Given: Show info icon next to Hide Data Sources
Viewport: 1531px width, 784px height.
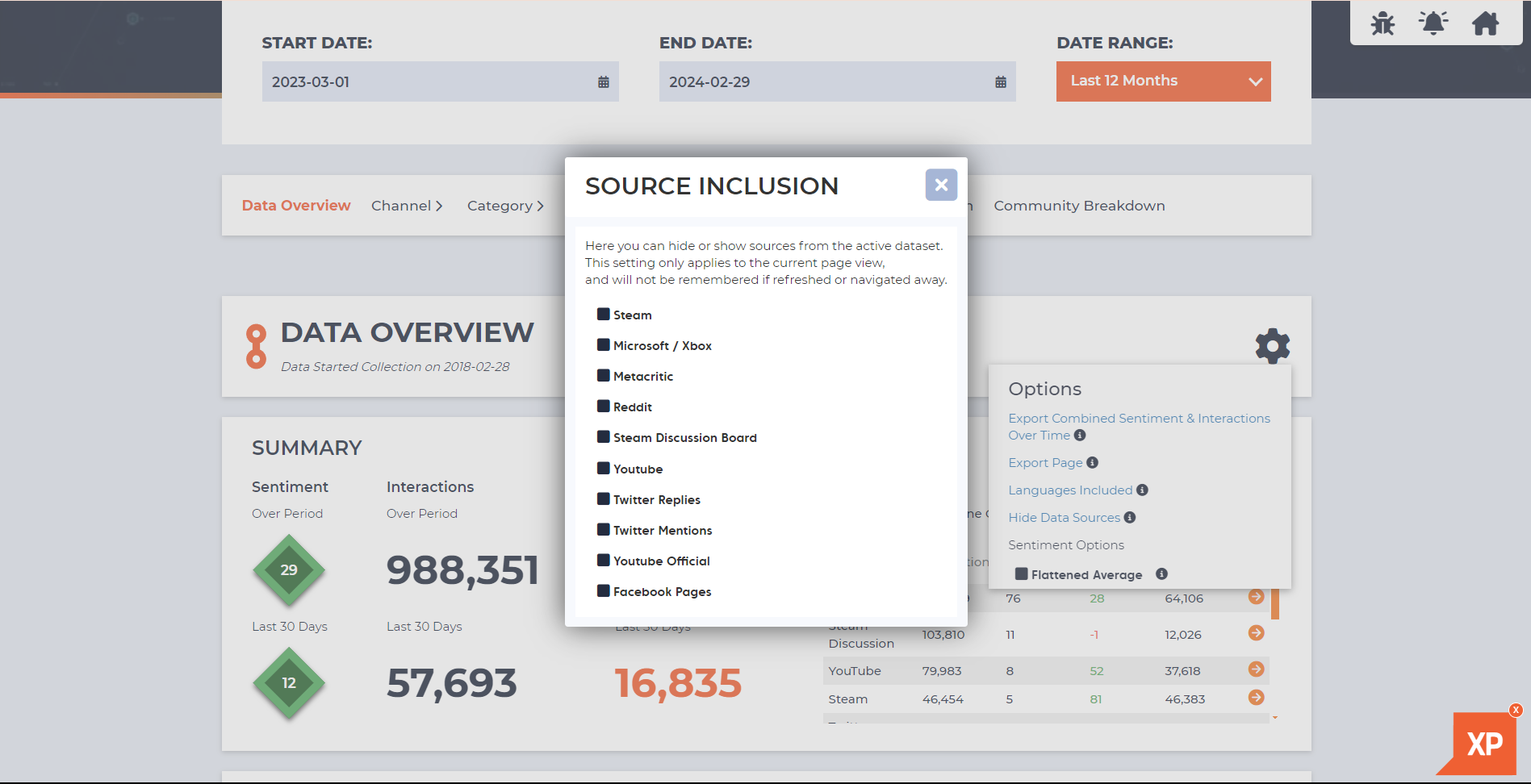Looking at the screenshot, I should pos(1130,518).
